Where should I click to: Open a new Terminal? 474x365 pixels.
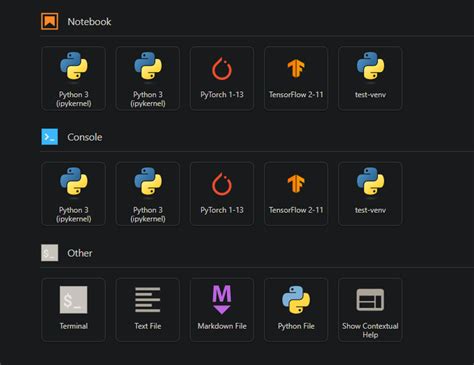[x=74, y=310]
